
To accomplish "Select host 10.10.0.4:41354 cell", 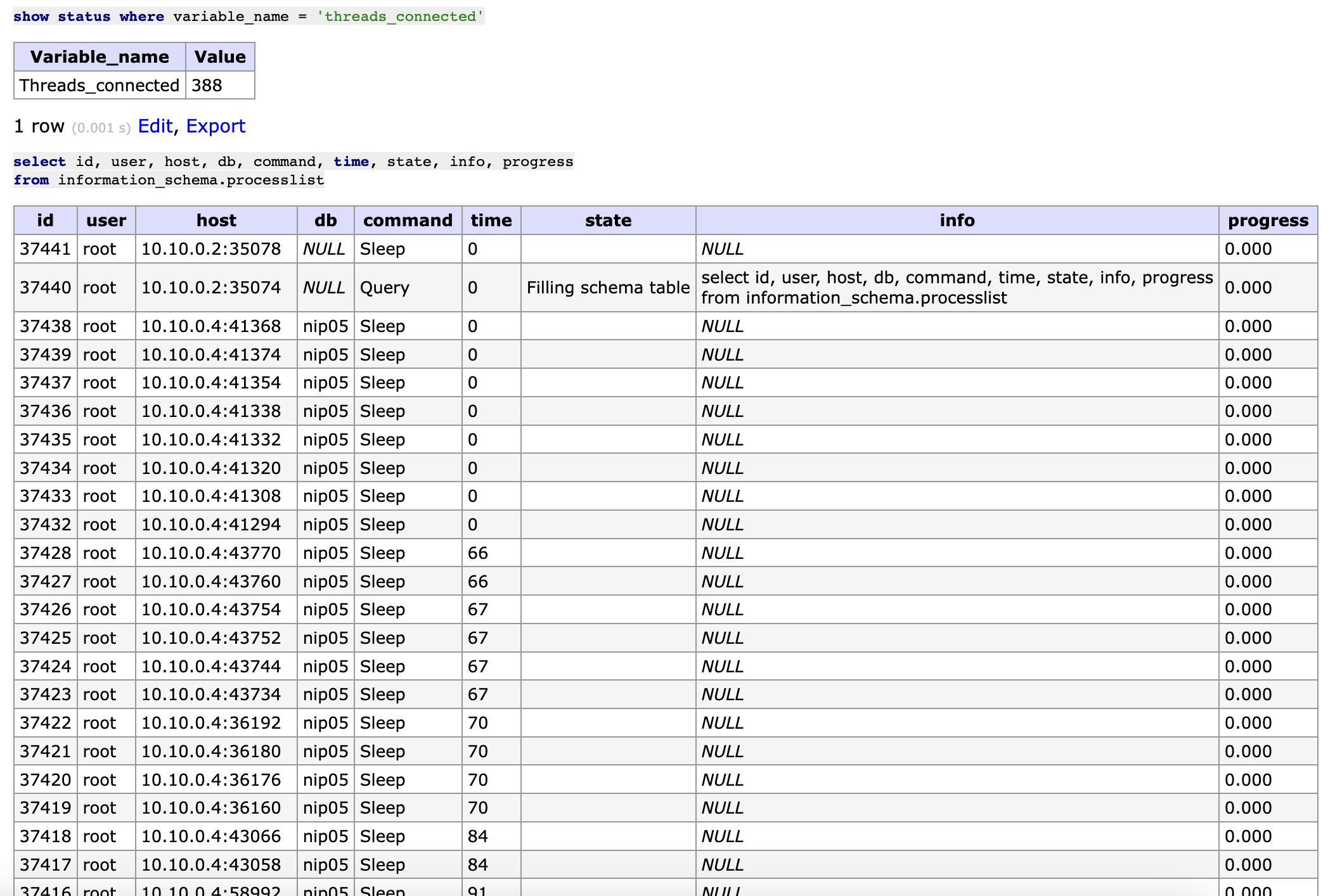I will (x=216, y=383).
